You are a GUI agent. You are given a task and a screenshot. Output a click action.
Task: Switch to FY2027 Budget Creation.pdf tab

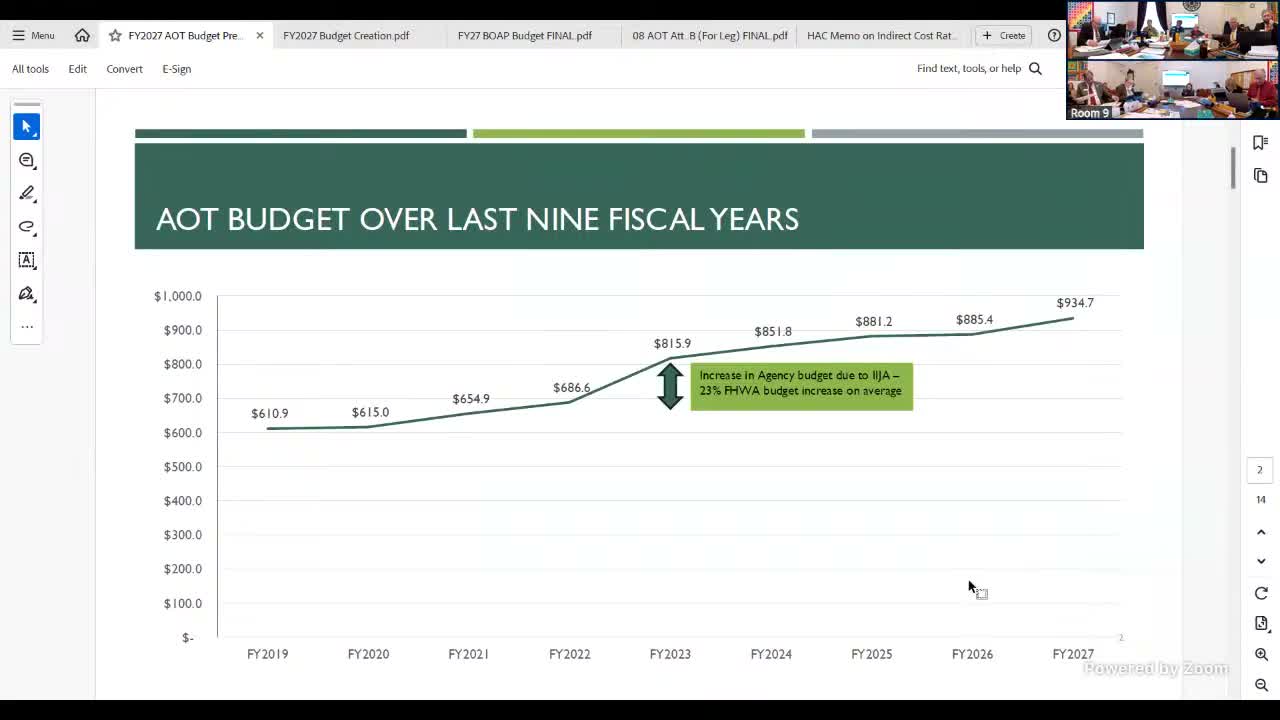[346, 35]
